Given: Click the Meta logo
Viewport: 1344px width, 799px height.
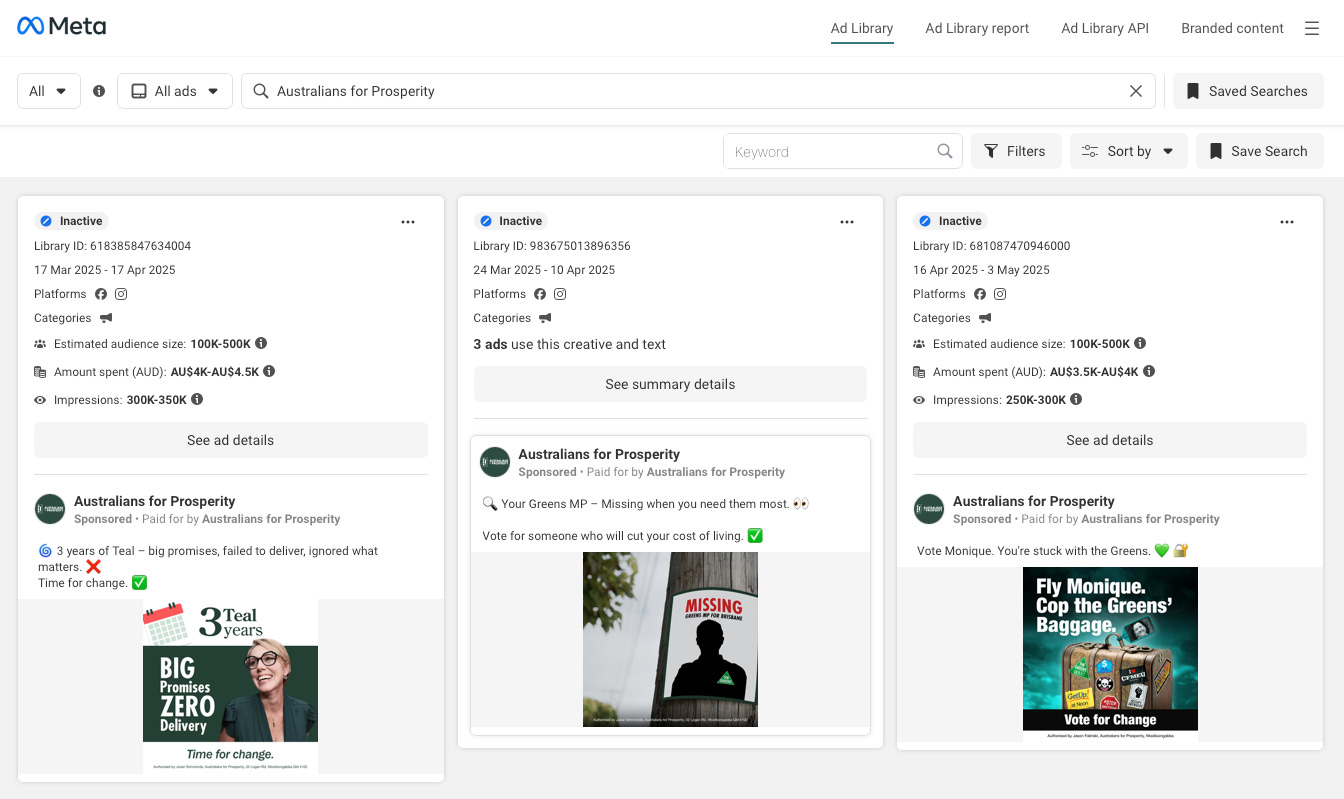Looking at the screenshot, I should [x=61, y=27].
